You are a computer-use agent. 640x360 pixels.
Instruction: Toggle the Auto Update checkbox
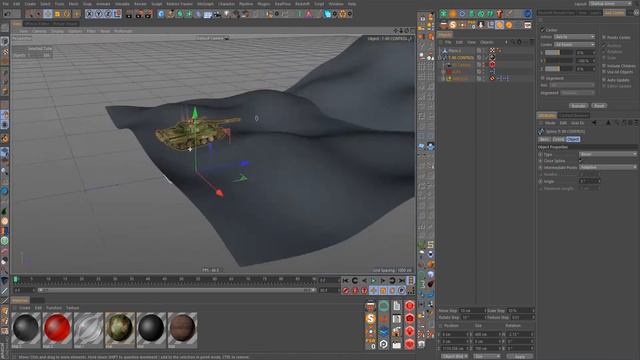click(x=604, y=80)
